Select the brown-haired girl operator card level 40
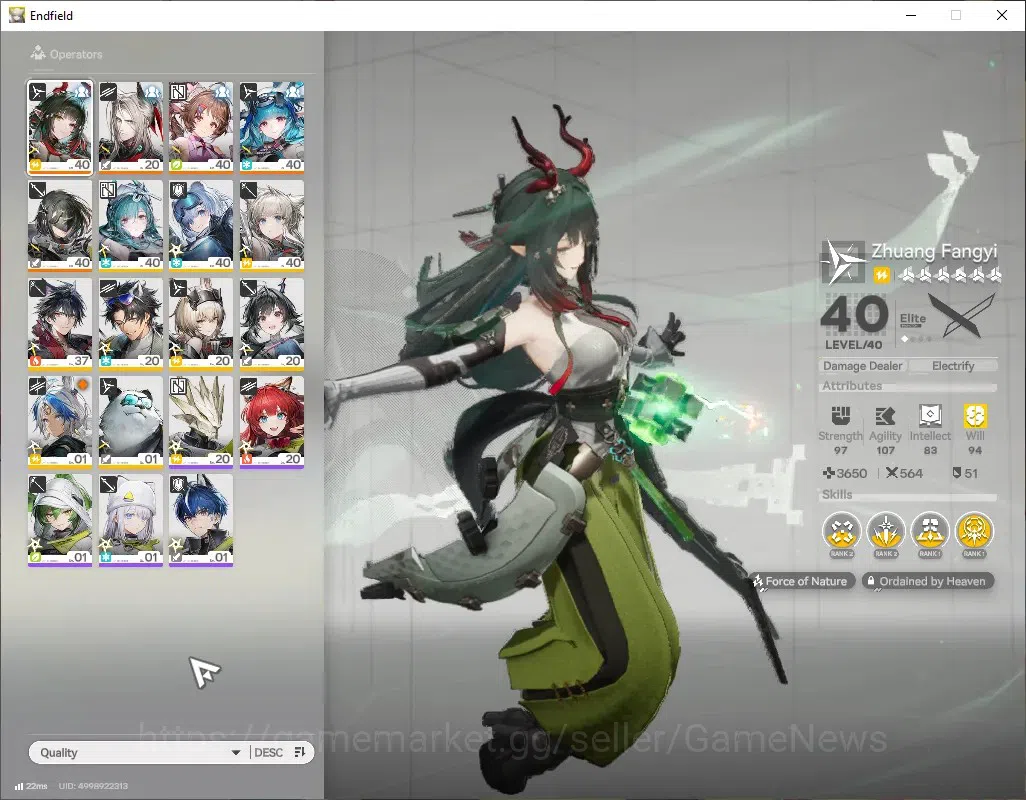The width and height of the screenshot is (1026, 800). pyautogui.click(x=201, y=128)
